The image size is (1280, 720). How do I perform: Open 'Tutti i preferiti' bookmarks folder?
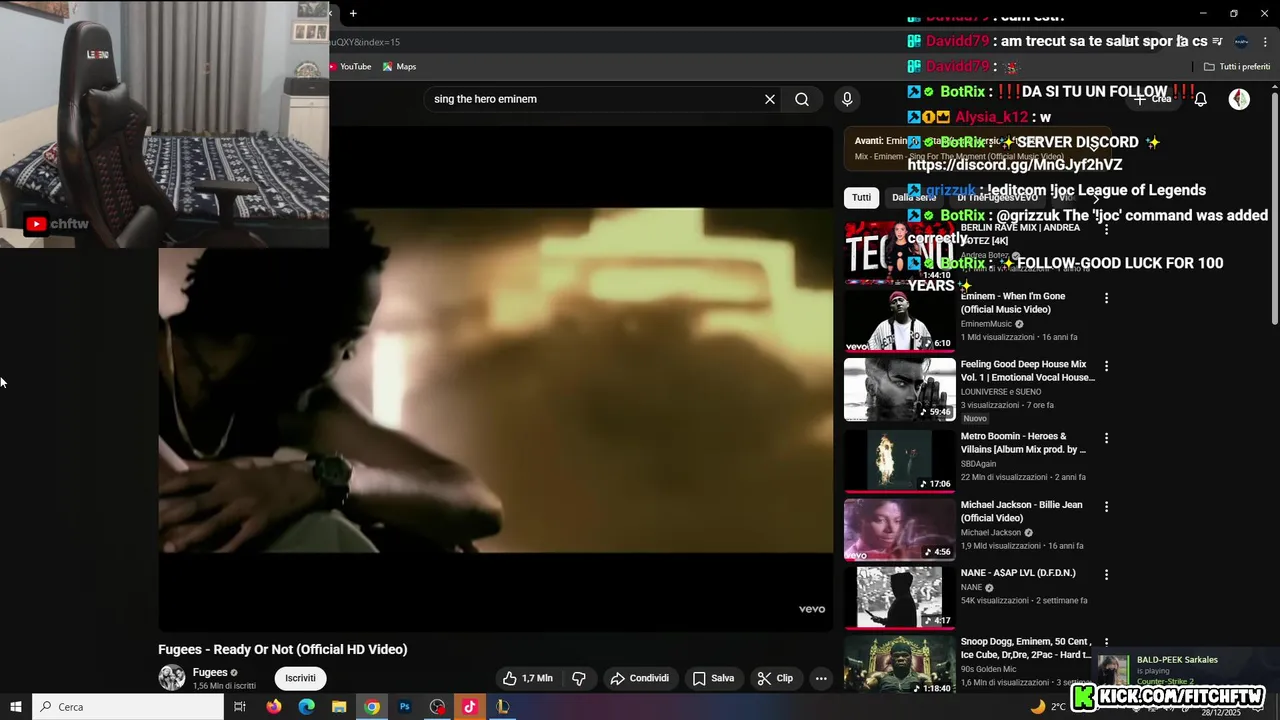[x=1237, y=67]
